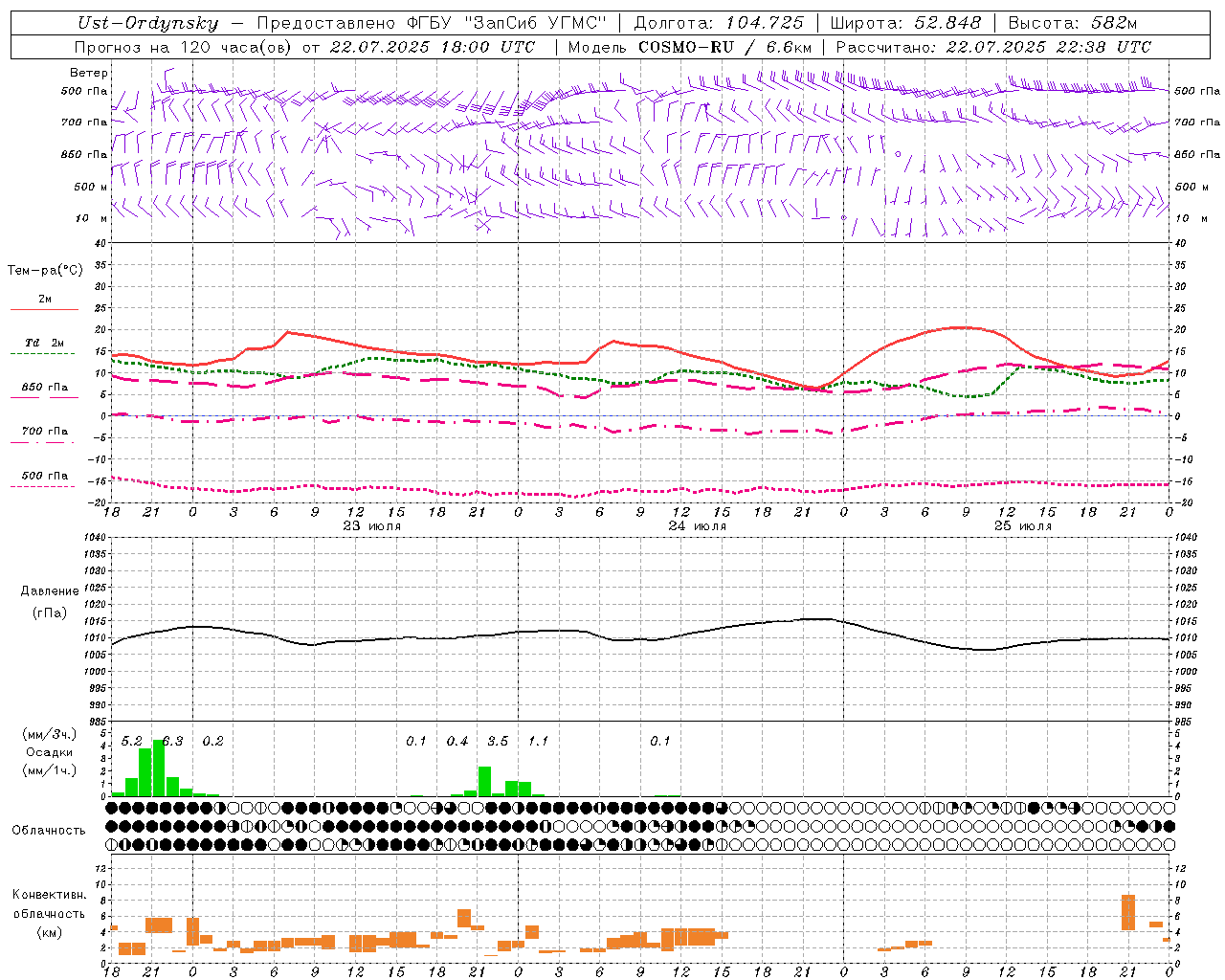Image resolution: width=1225 pixels, height=980 pixels.
Task: Select the 'Долгота: 104.725' header field
Action: (x=719, y=23)
